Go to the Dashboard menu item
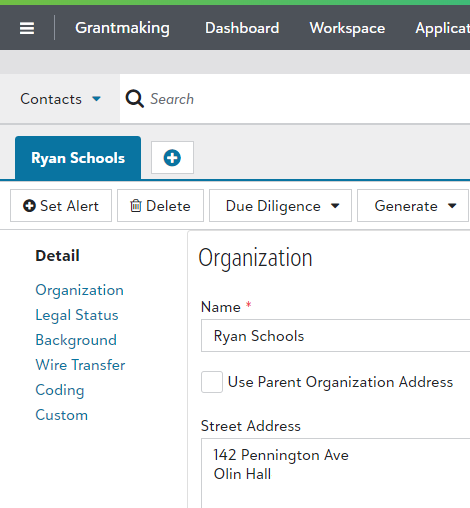470x508 pixels. click(242, 28)
